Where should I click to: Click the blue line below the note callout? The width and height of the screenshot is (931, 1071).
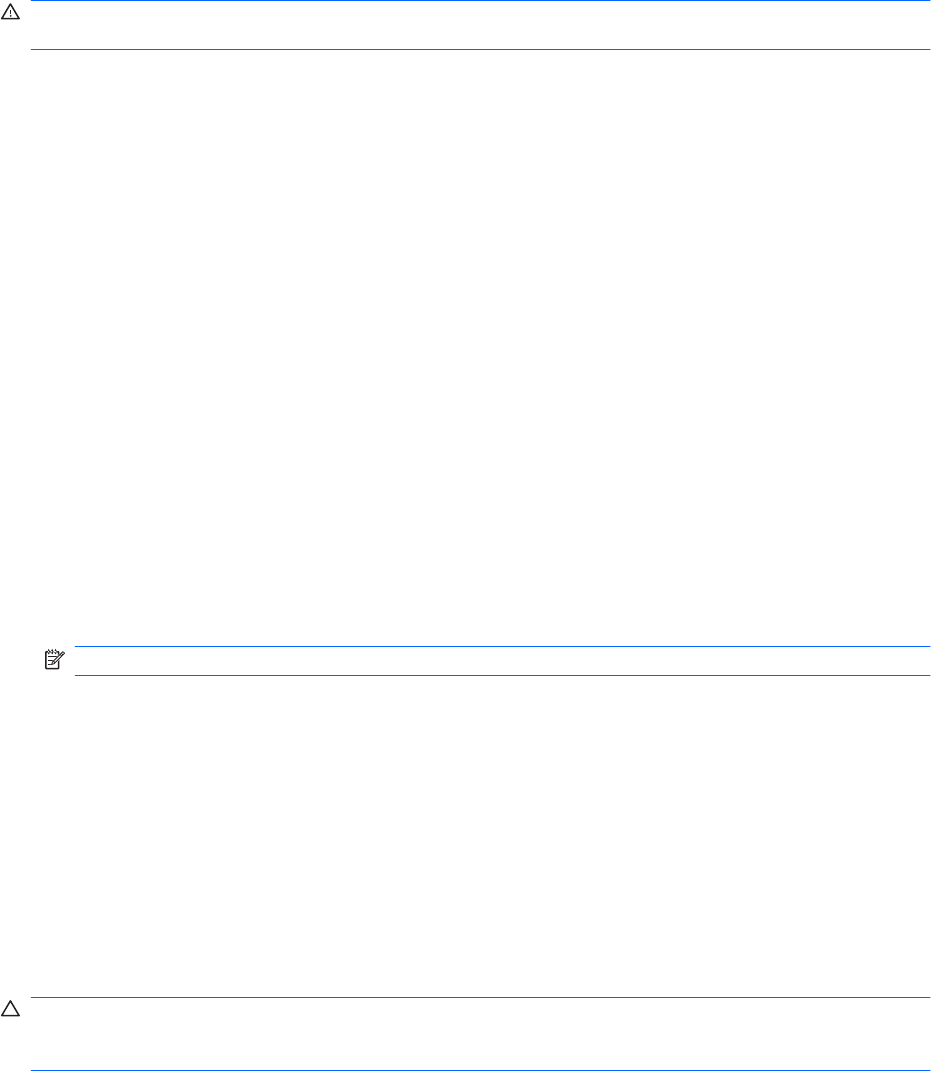502,676
